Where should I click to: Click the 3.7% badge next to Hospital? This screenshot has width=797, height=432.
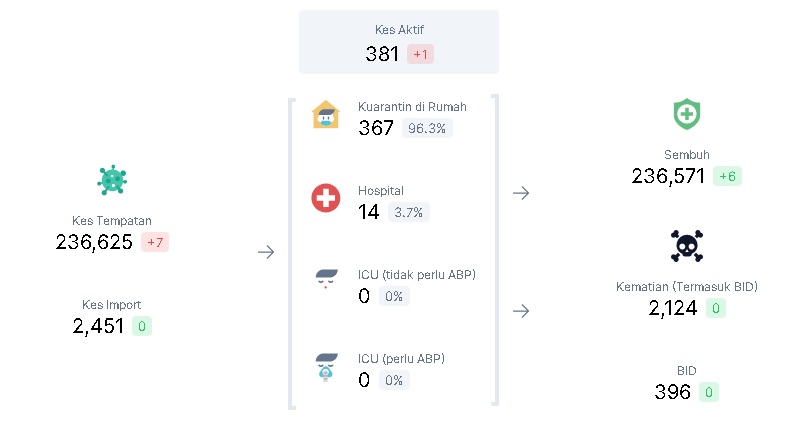click(x=409, y=212)
